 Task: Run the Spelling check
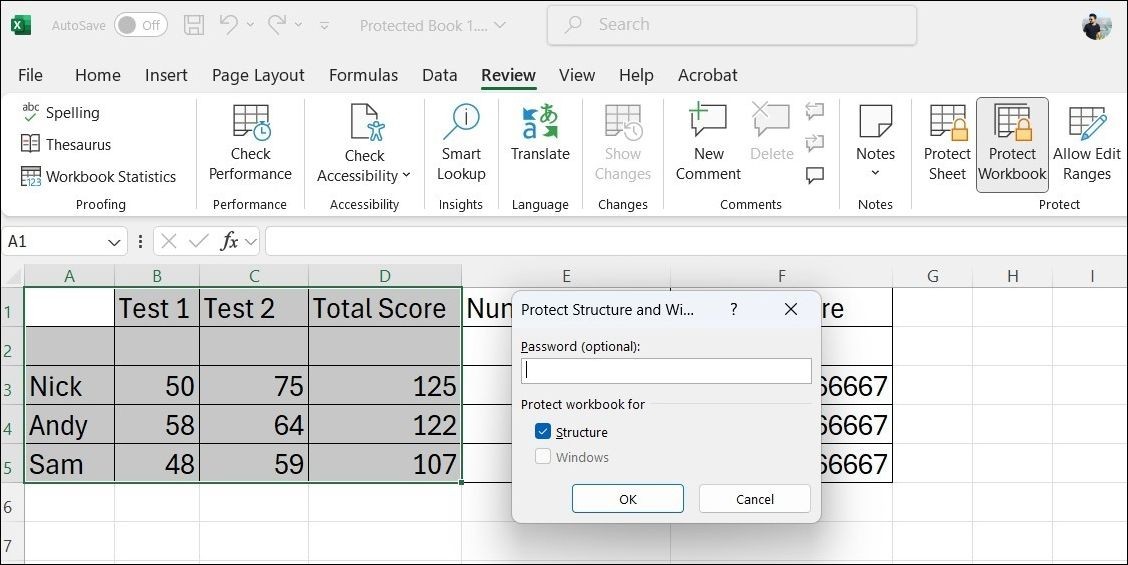click(x=60, y=112)
